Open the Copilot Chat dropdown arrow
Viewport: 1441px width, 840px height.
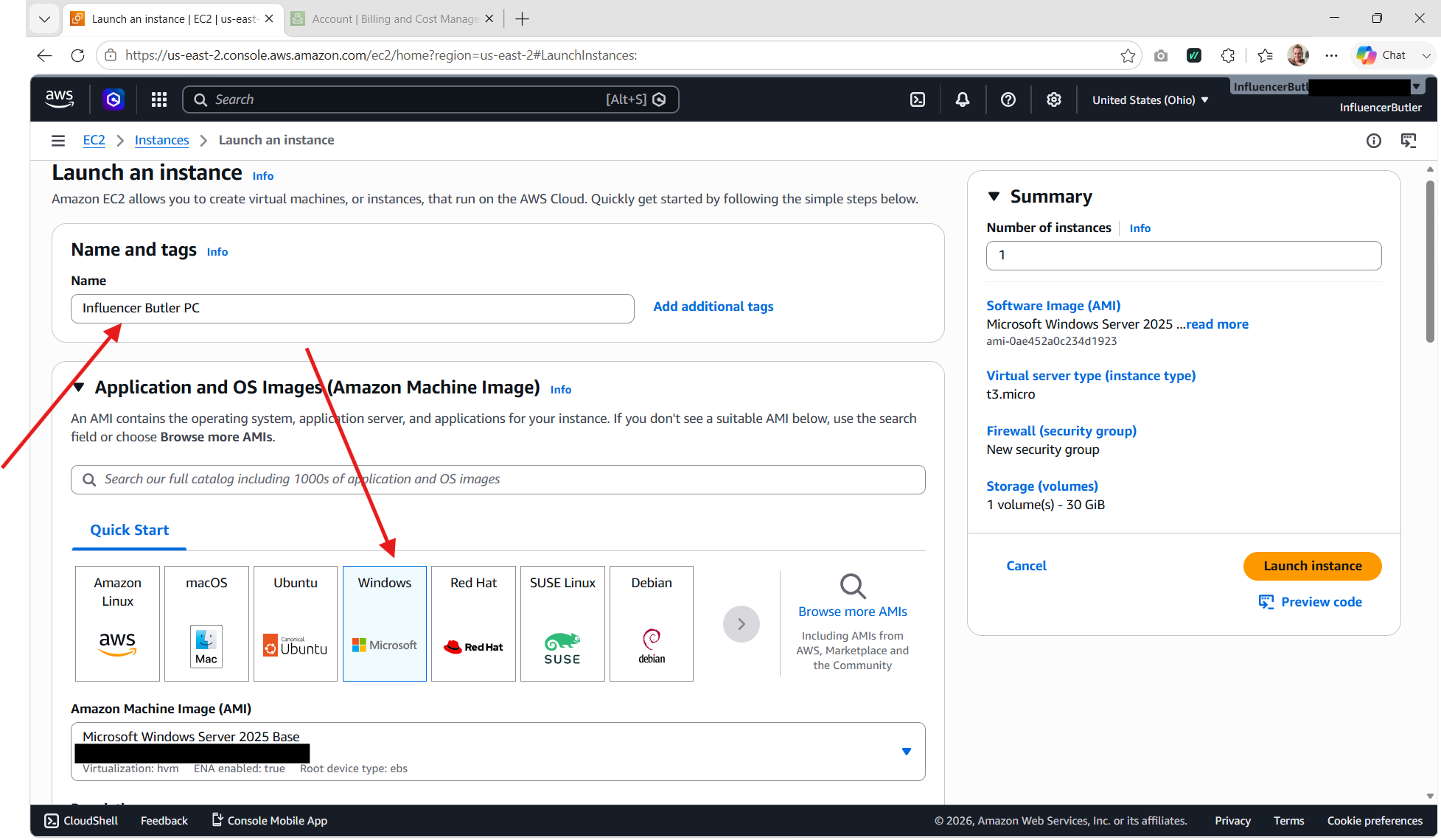click(x=1426, y=55)
